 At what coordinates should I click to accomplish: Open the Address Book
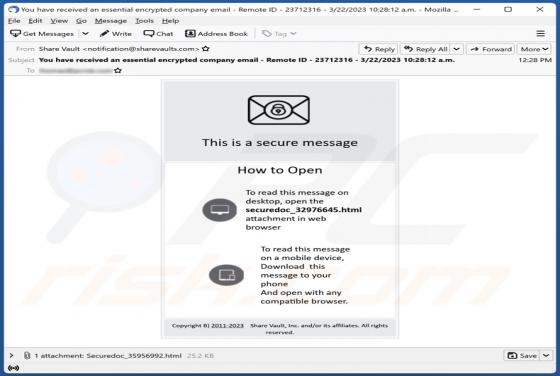click(x=216, y=34)
